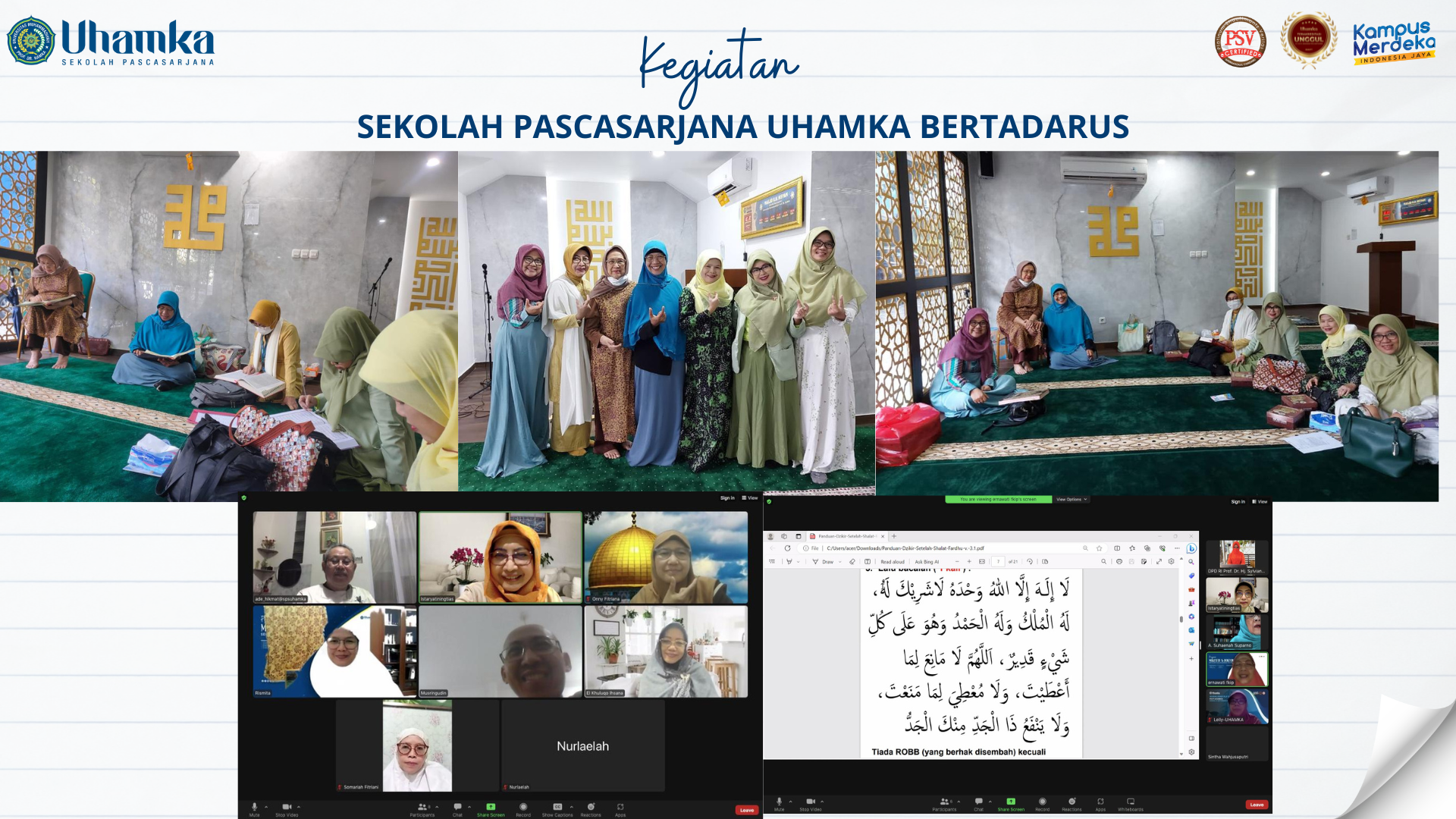The image size is (1456, 819).
Task: Open Participants panel in left Zoom window
Action: (422, 807)
